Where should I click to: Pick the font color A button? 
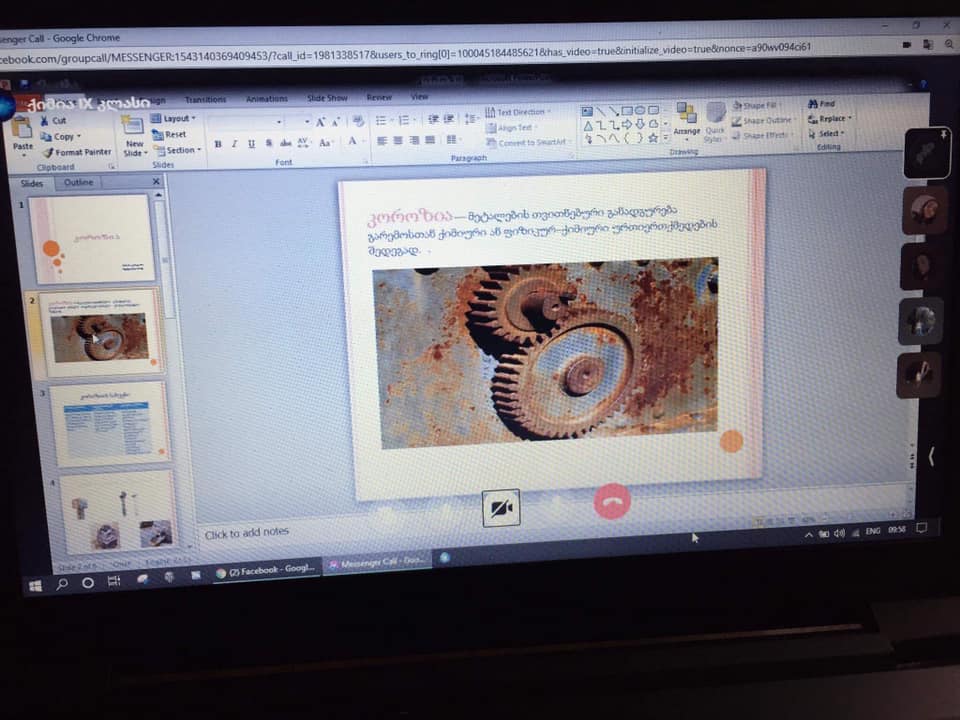pyautogui.click(x=352, y=142)
